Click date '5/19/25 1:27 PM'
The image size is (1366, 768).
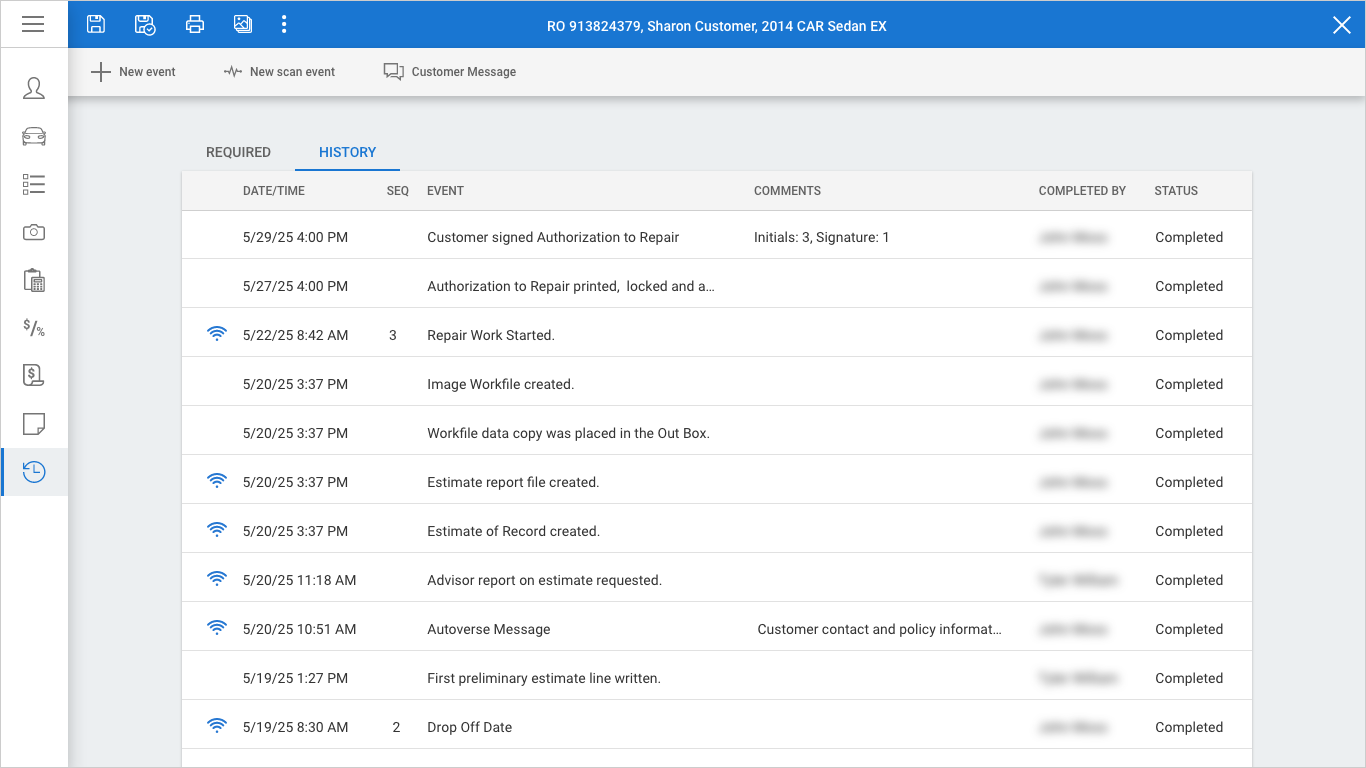296,678
